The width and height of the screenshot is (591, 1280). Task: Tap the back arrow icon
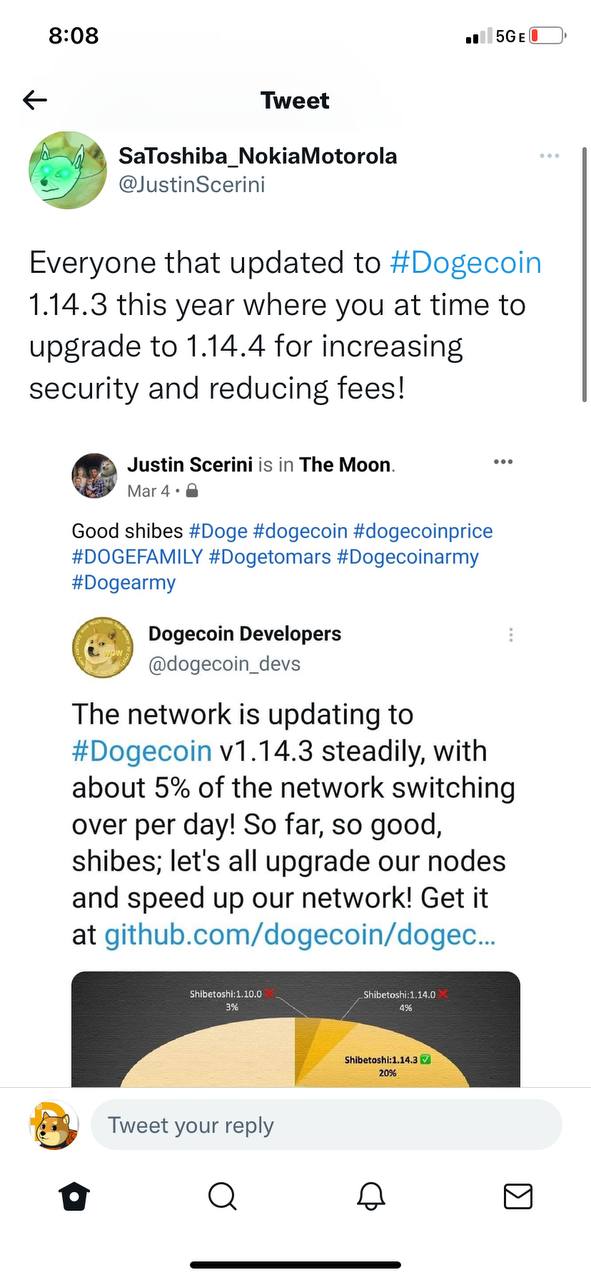[35, 100]
